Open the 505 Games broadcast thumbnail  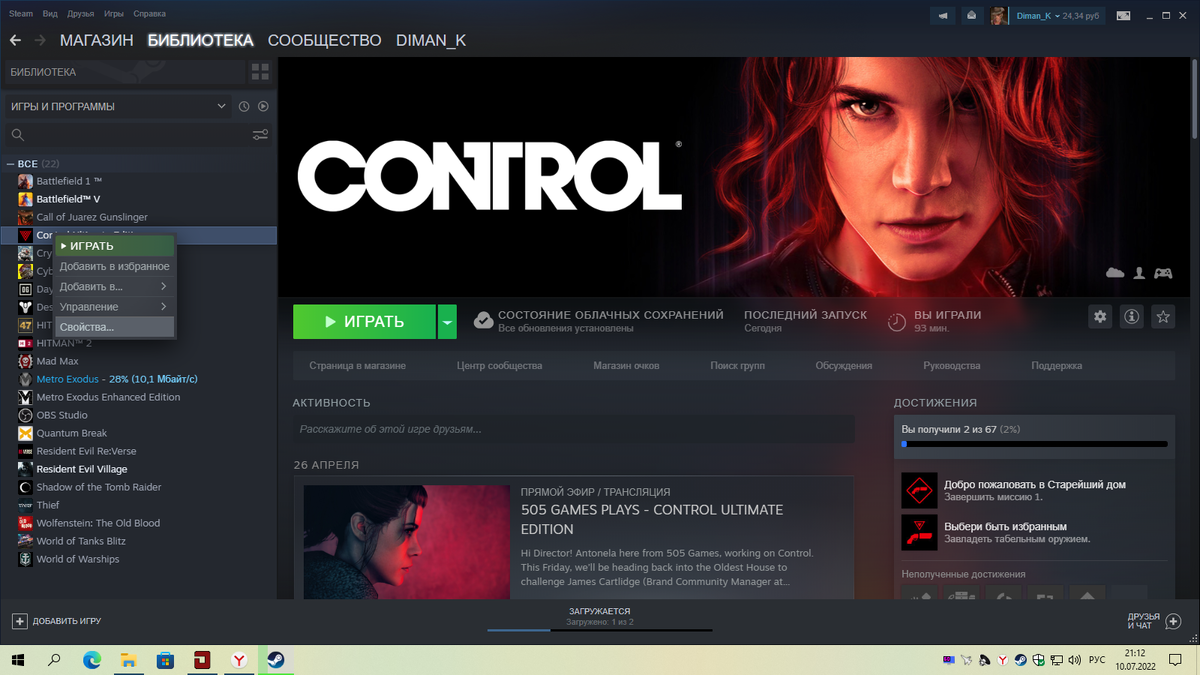click(407, 542)
